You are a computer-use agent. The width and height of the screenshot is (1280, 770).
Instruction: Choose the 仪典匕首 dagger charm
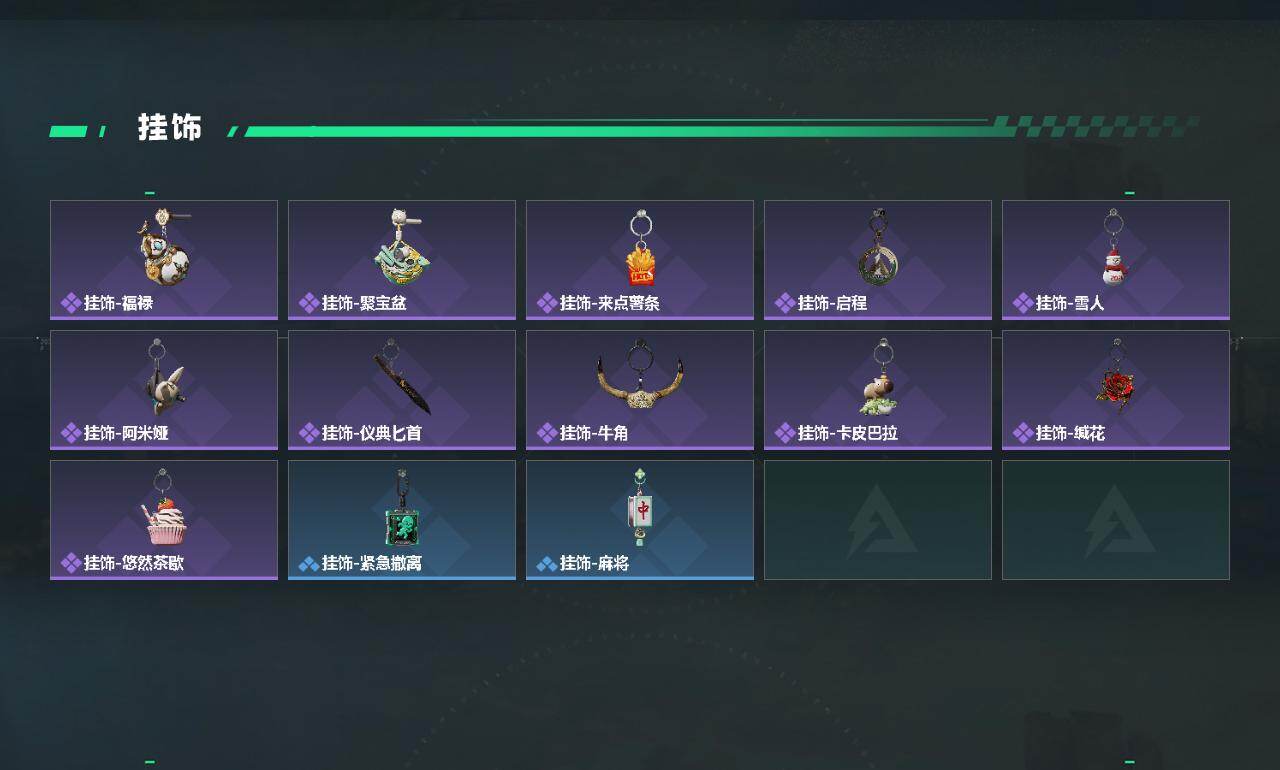pos(402,377)
